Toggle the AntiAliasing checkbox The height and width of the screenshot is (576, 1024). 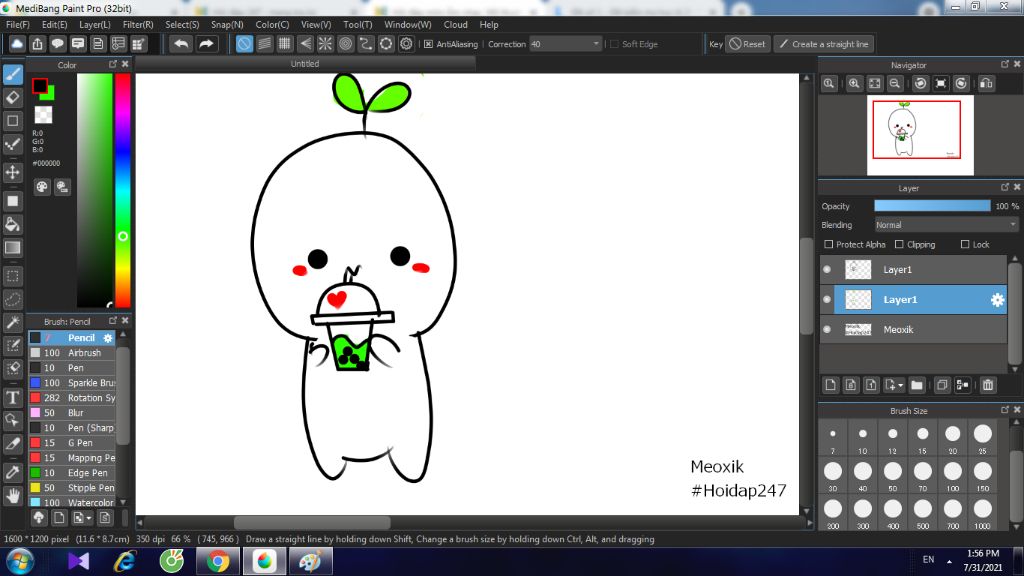[x=428, y=44]
